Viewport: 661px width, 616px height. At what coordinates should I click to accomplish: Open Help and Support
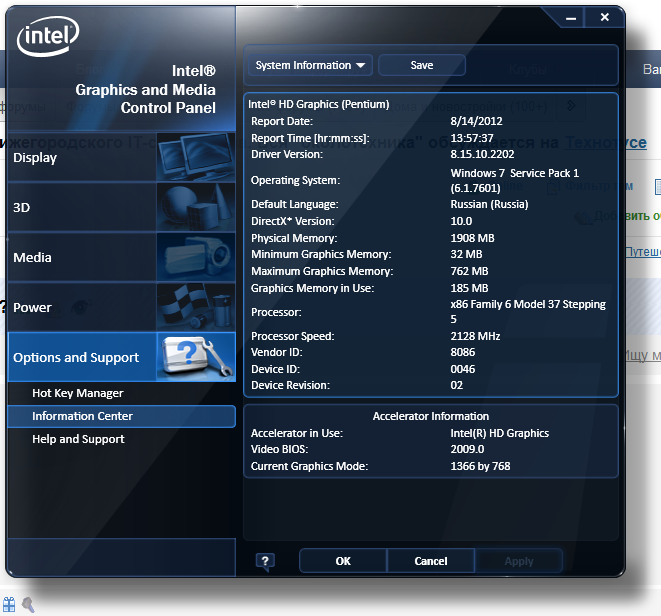pos(78,439)
